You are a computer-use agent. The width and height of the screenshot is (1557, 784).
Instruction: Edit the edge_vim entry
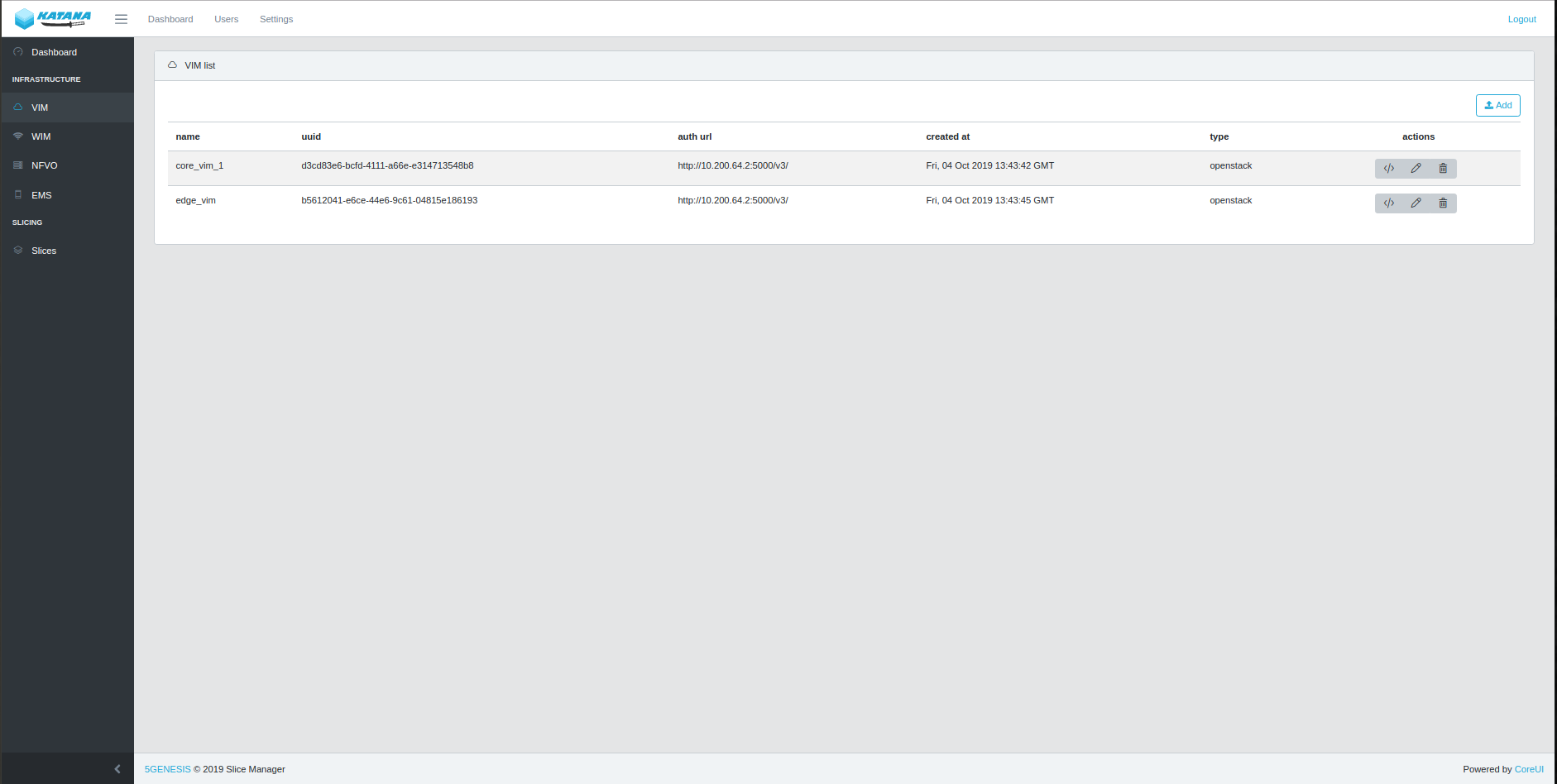(1416, 203)
